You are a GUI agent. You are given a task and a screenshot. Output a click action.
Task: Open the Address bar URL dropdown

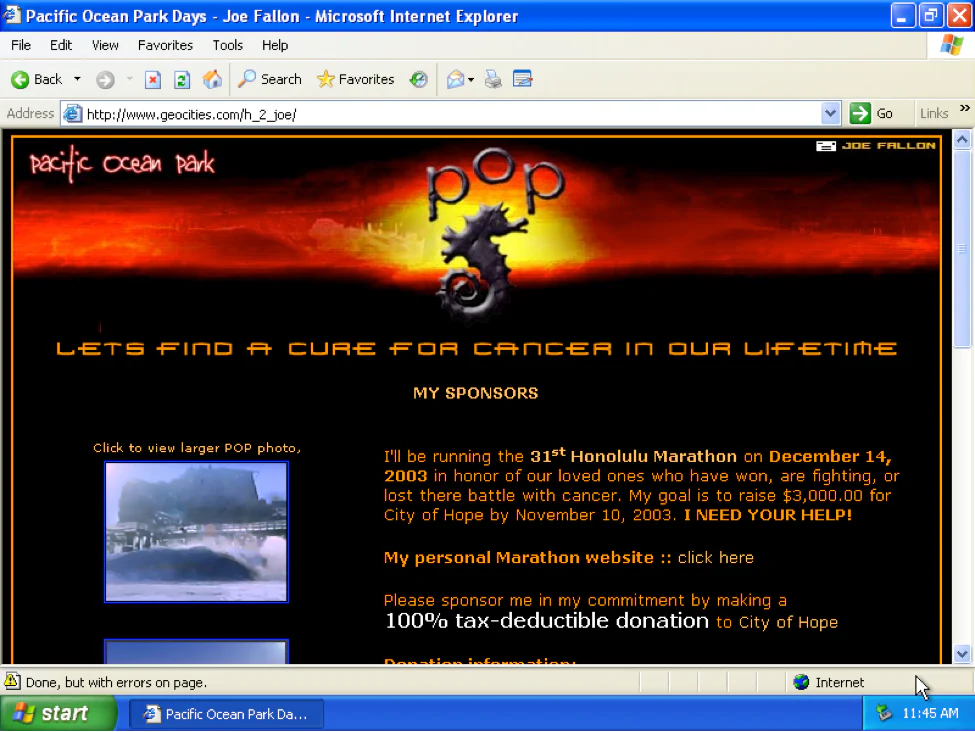[x=830, y=114]
